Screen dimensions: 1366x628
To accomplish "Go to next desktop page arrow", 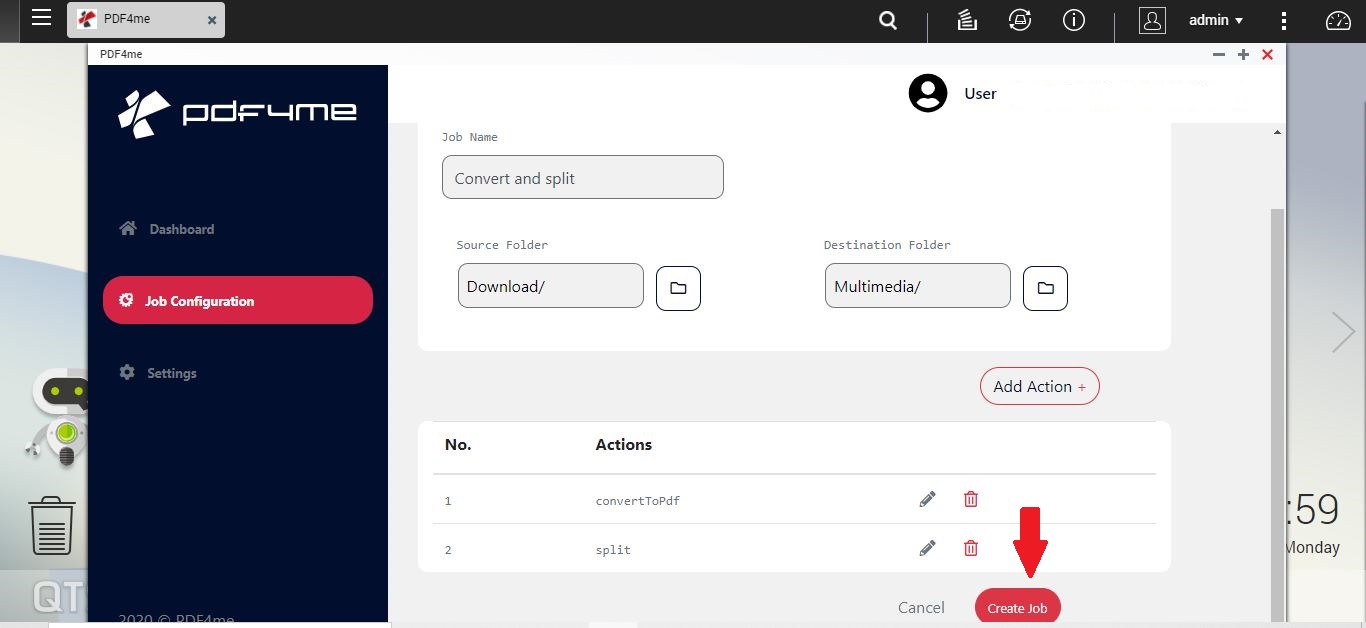I will 1343,332.
